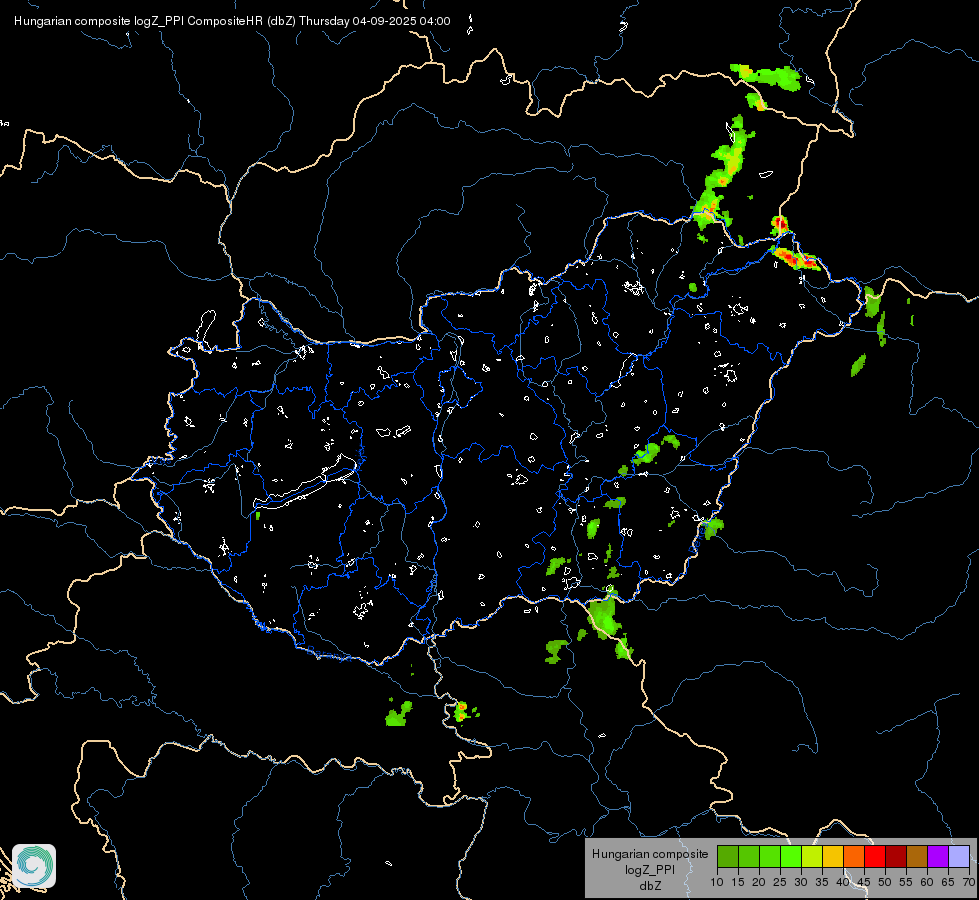Click legend label 'Hungarian composite'

(650, 854)
